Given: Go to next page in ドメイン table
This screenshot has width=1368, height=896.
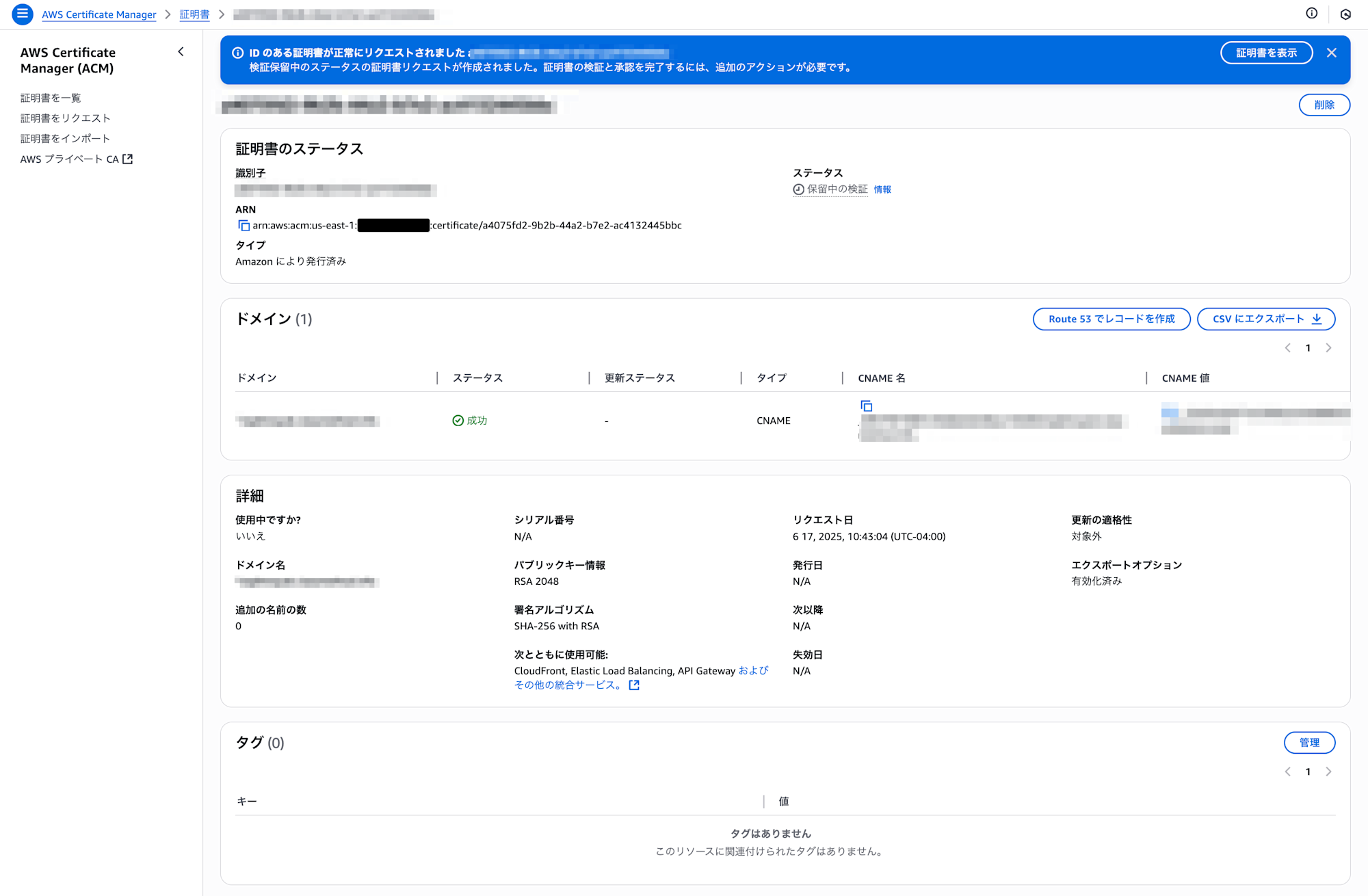Looking at the screenshot, I should tap(1328, 348).
